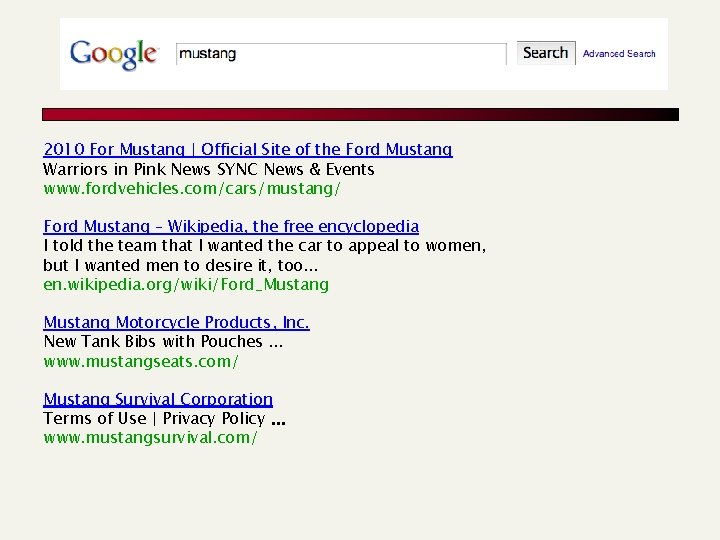Click the www.fordvehicles.com/cars/mustang/ URL text
This screenshot has height=540, width=720.
192,189
